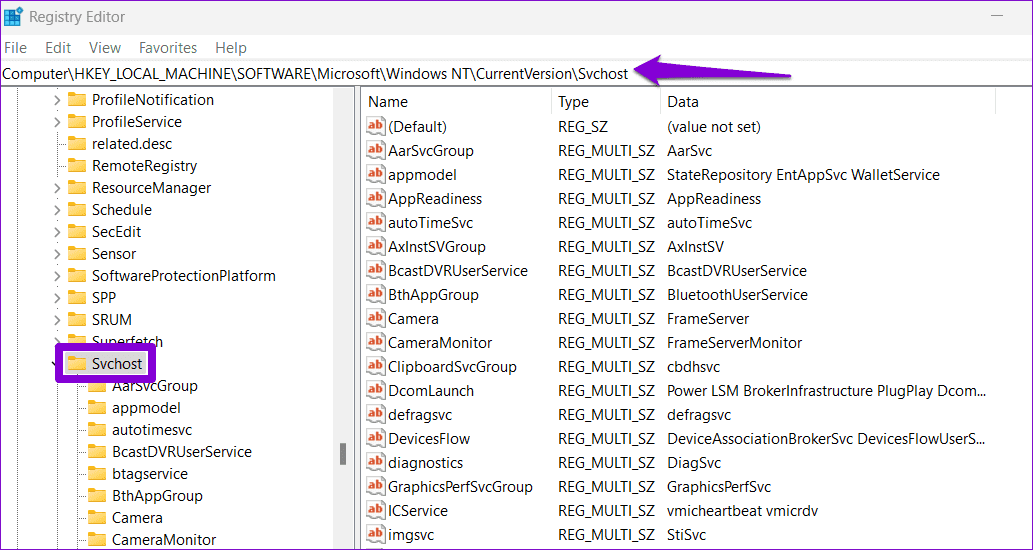The width and height of the screenshot is (1033, 550).
Task: Click data value 'FrameServerMonitor'
Action: click(735, 343)
